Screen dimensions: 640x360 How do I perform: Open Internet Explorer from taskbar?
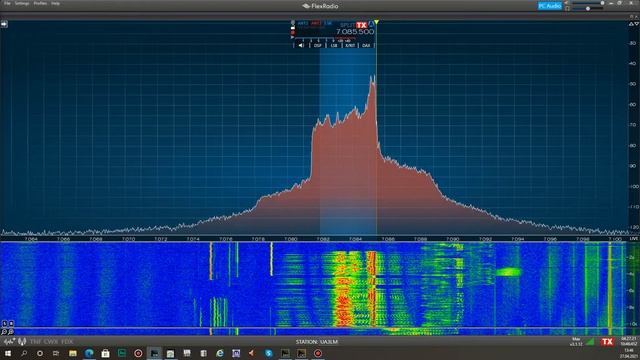pyautogui.click(x=220, y=353)
